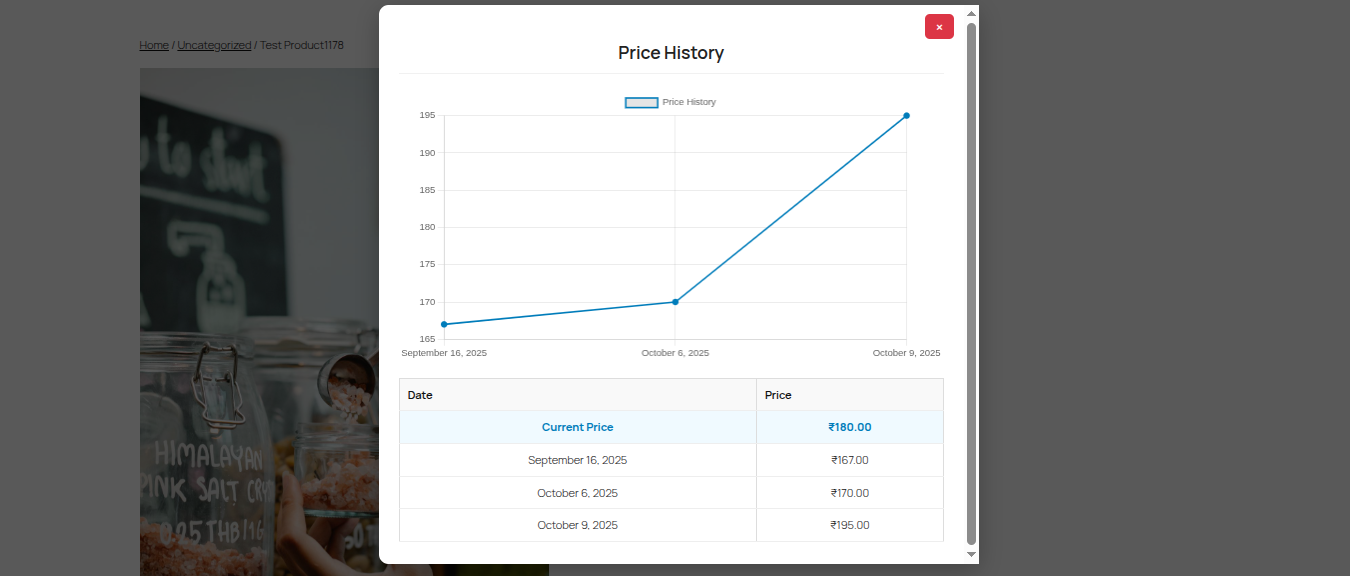Toggle the Price History legend entry
Screen dimensions: 1350x576
click(x=688, y=101)
